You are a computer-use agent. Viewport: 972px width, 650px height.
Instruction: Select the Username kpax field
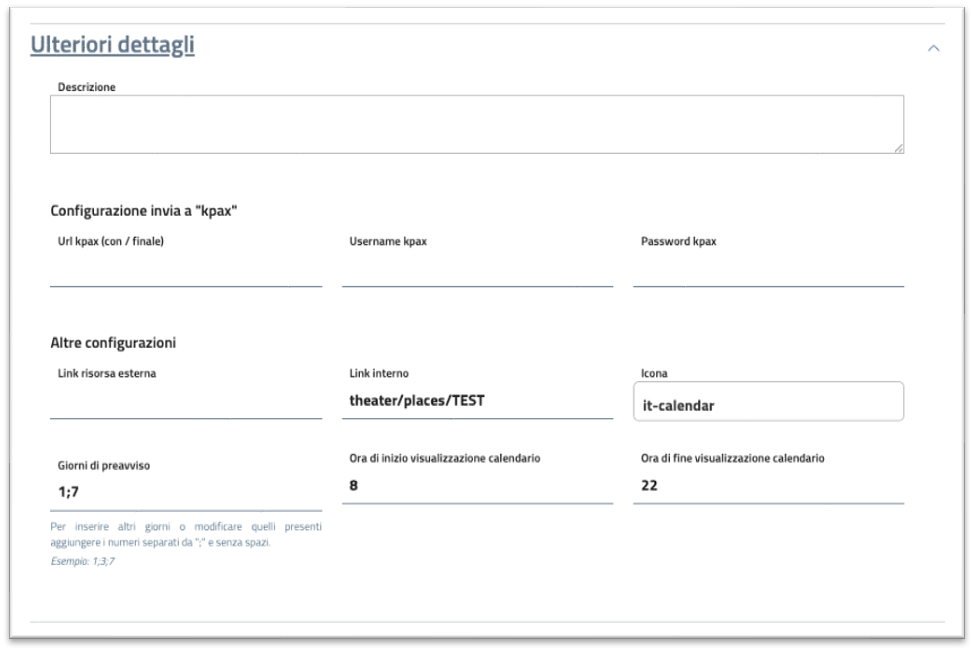point(477,272)
